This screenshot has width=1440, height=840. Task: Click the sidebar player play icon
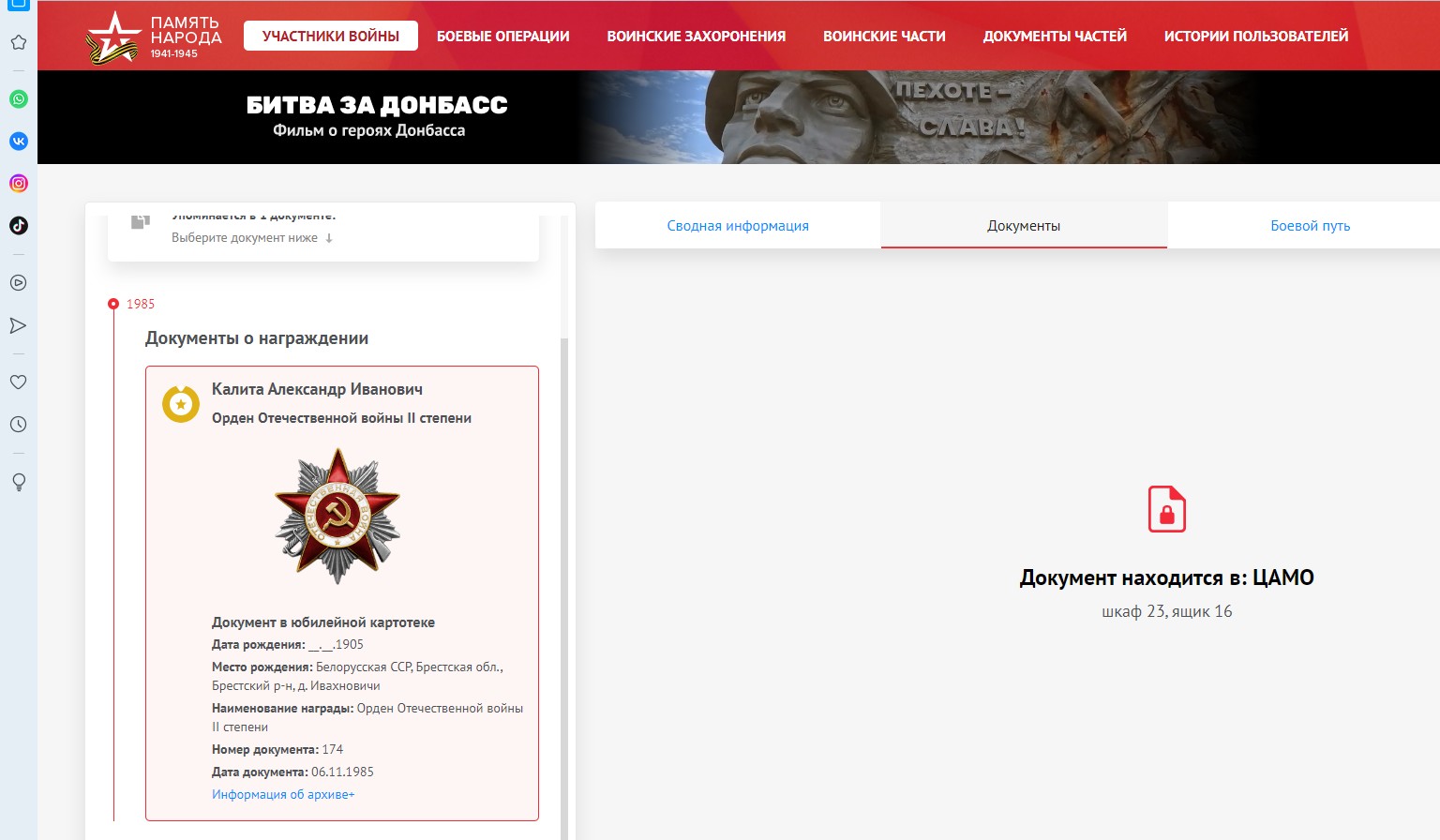pyautogui.click(x=18, y=283)
